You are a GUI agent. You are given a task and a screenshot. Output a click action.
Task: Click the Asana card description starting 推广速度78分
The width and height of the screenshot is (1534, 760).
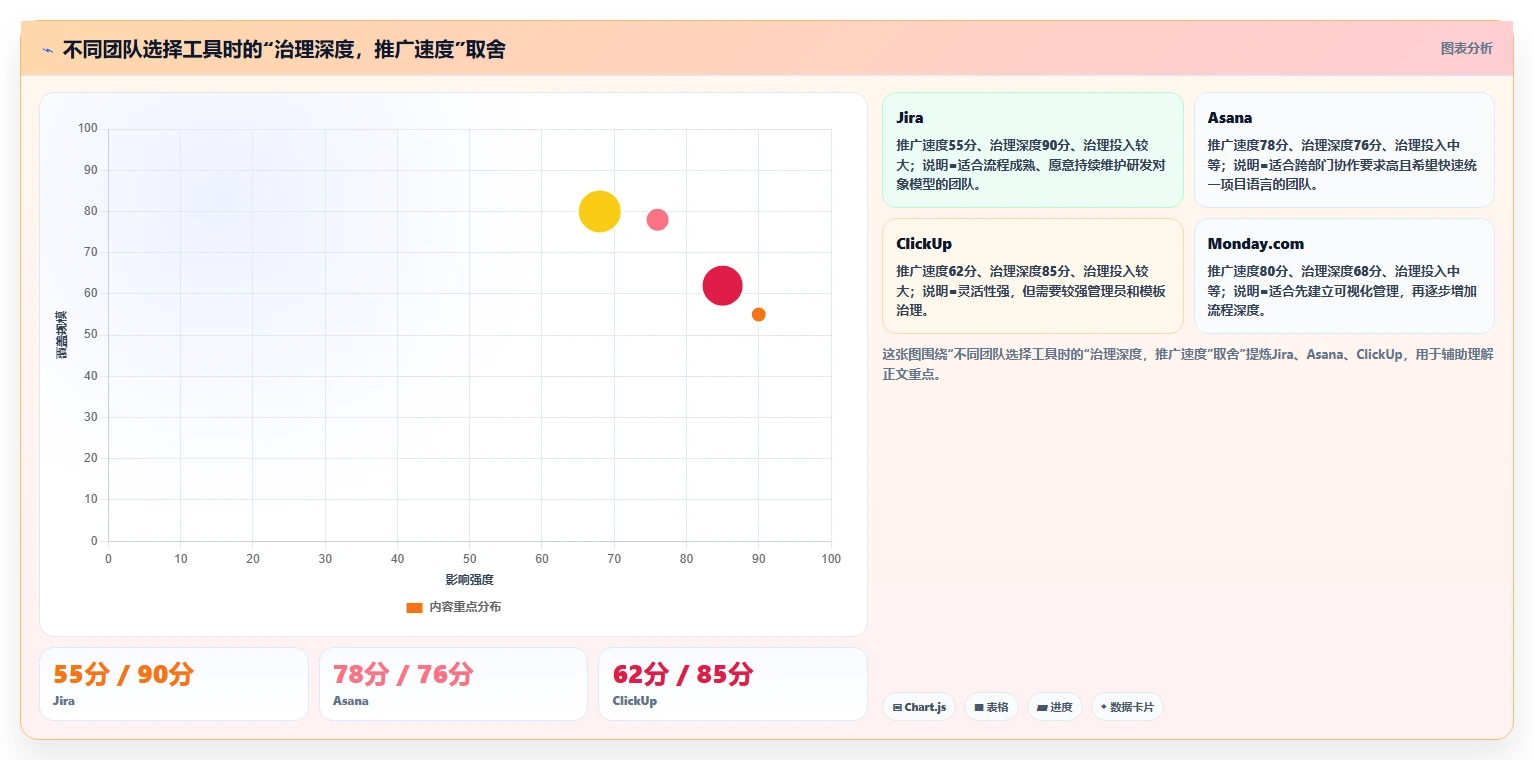click(1343, 165)
